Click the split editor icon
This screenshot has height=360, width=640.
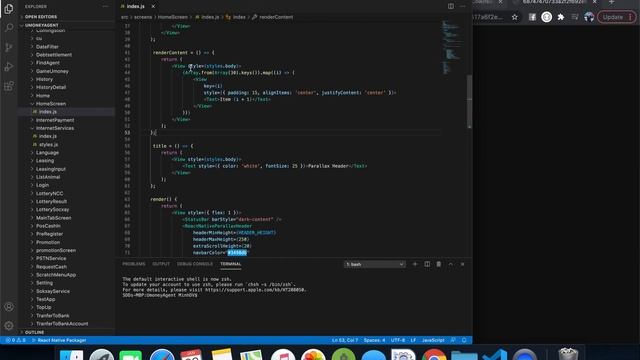[451, 6]
